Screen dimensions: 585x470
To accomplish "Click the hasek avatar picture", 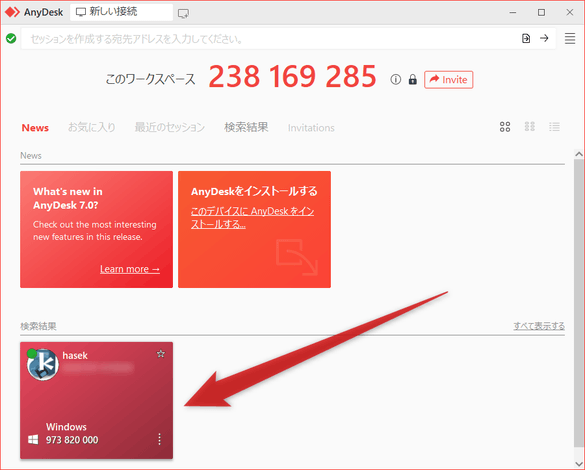I will tap(43, 364).
